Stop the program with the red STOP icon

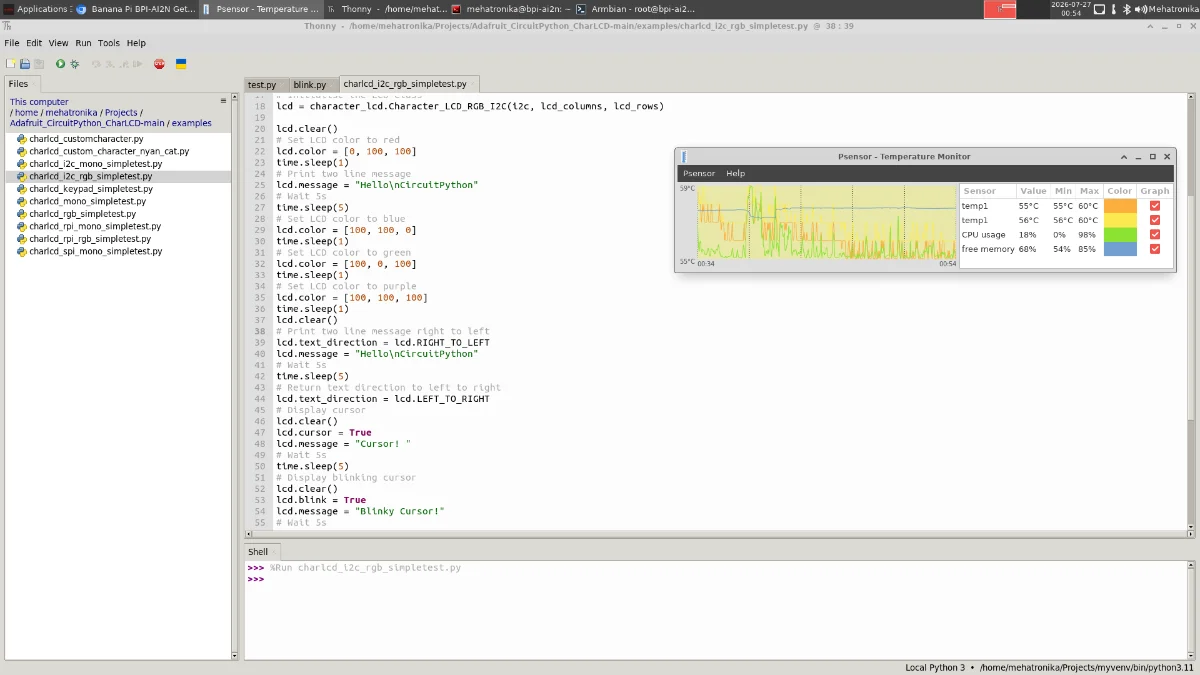coord(159,64)
